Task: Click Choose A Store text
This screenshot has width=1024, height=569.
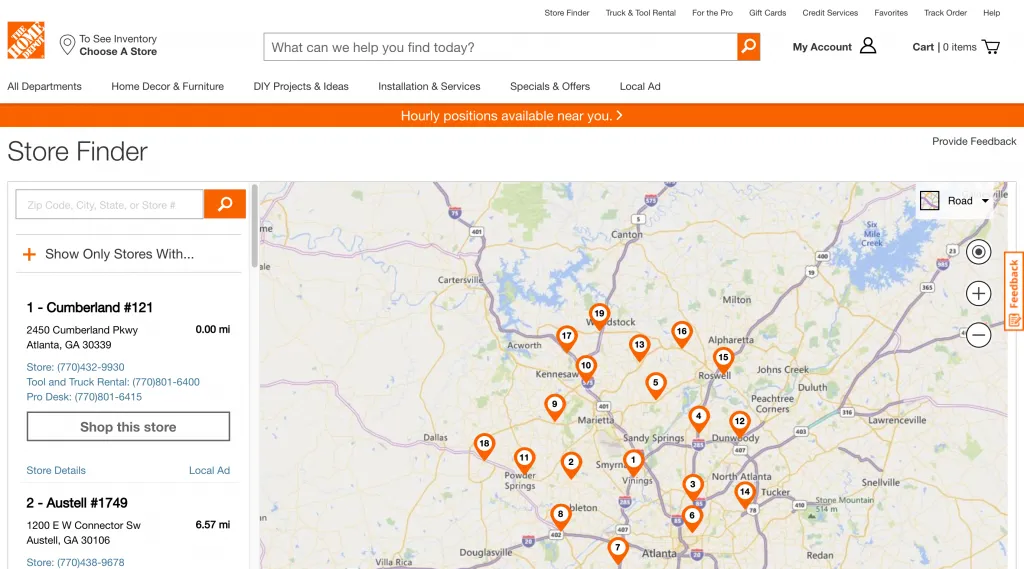Action: click(x=118, y=52)
